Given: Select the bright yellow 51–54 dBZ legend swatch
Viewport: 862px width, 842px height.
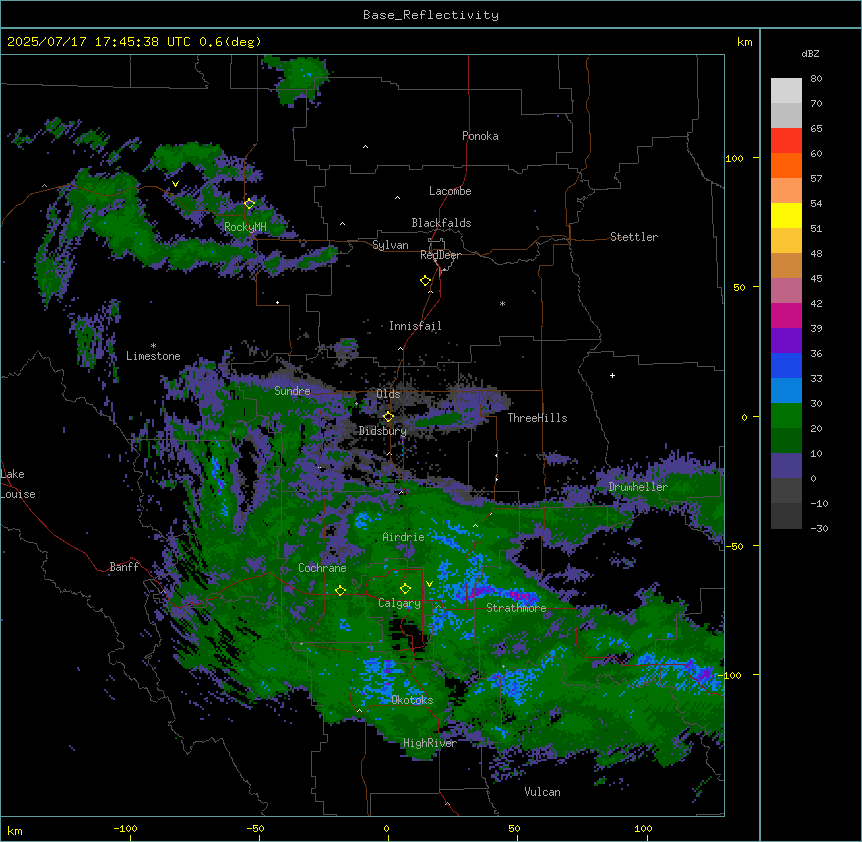Looking at the screenshot, I should [x=786, y=215].
